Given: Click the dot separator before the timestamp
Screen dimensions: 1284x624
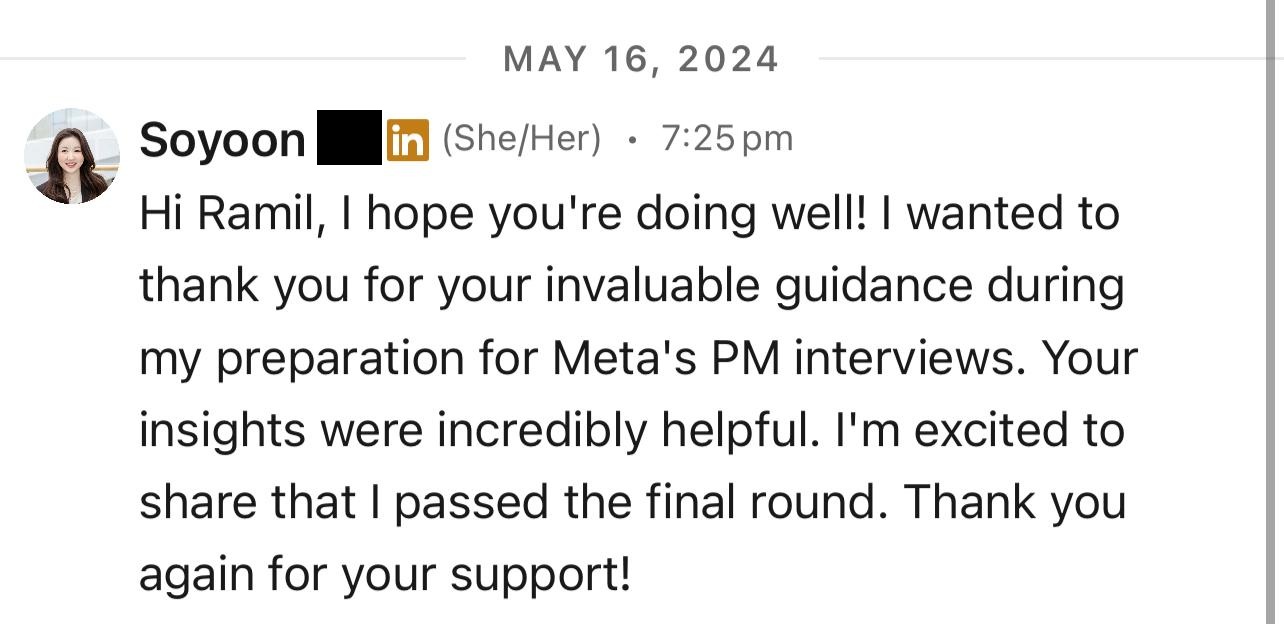Looking at the screenshot, I should (631, 140).
